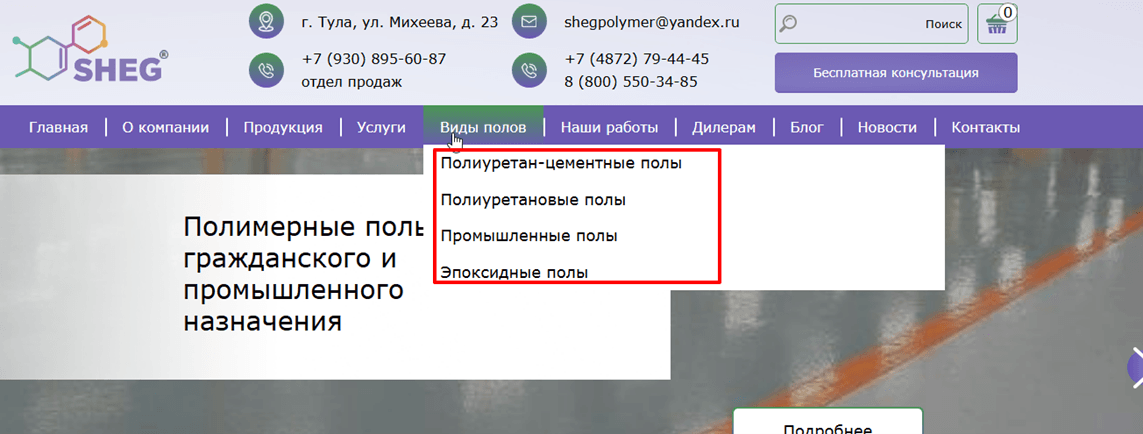Click the next slide arrow

(x=1136, y=368)
